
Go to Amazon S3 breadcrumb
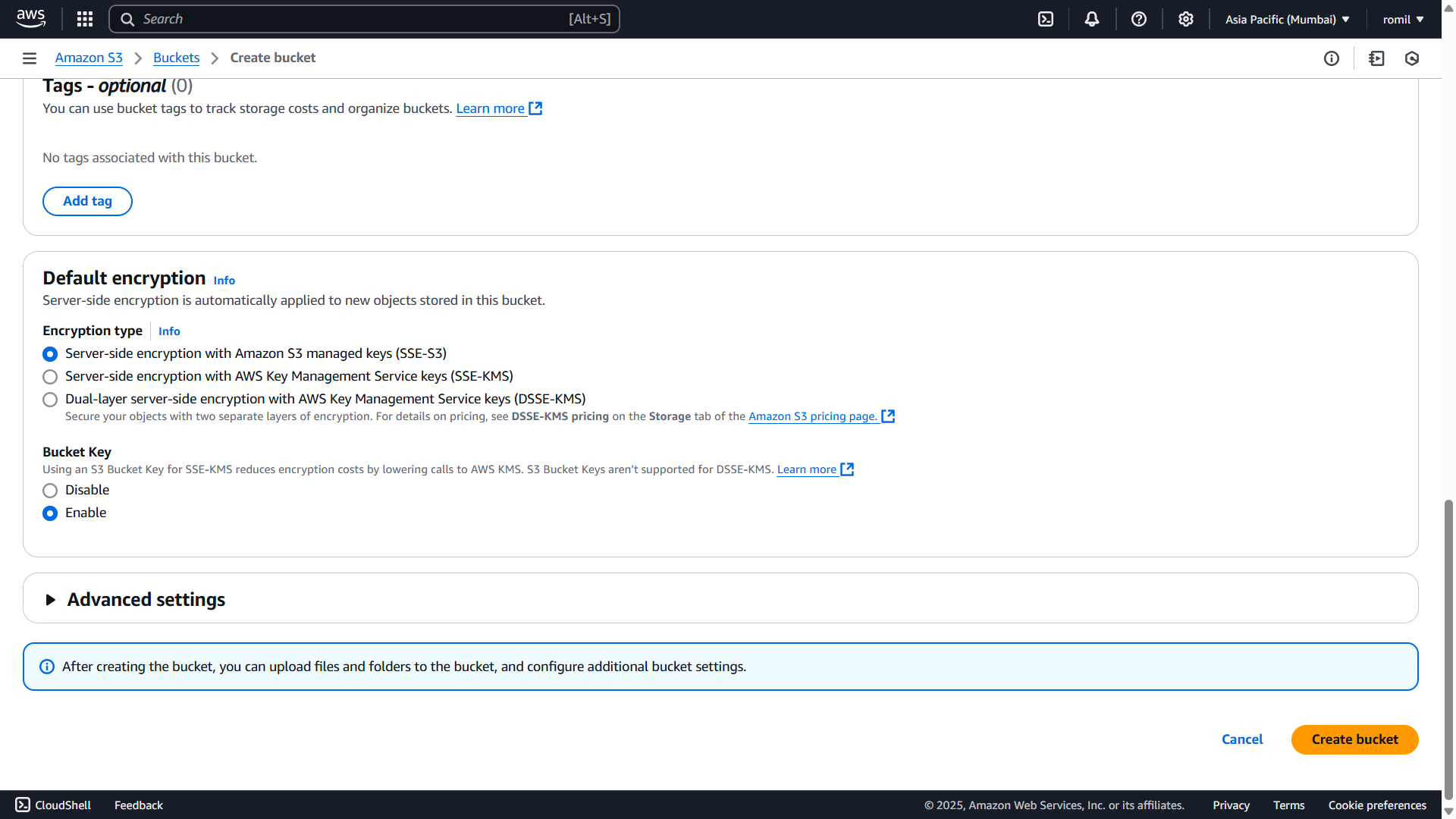(x=89, y=58)
